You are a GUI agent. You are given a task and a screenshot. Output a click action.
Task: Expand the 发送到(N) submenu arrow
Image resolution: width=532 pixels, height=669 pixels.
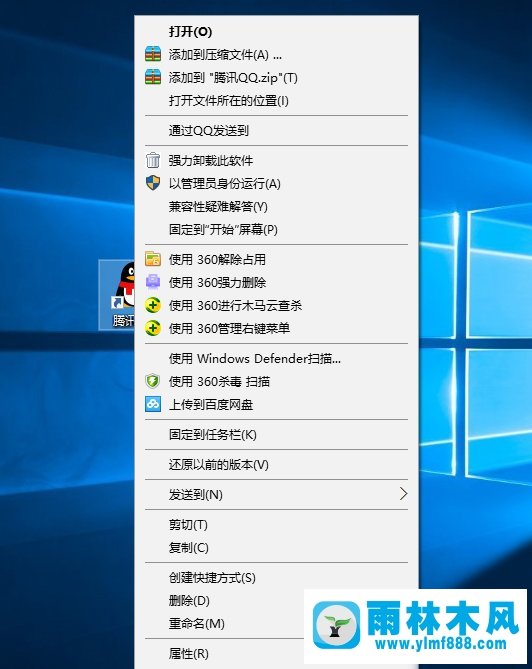tap(403, 494)
